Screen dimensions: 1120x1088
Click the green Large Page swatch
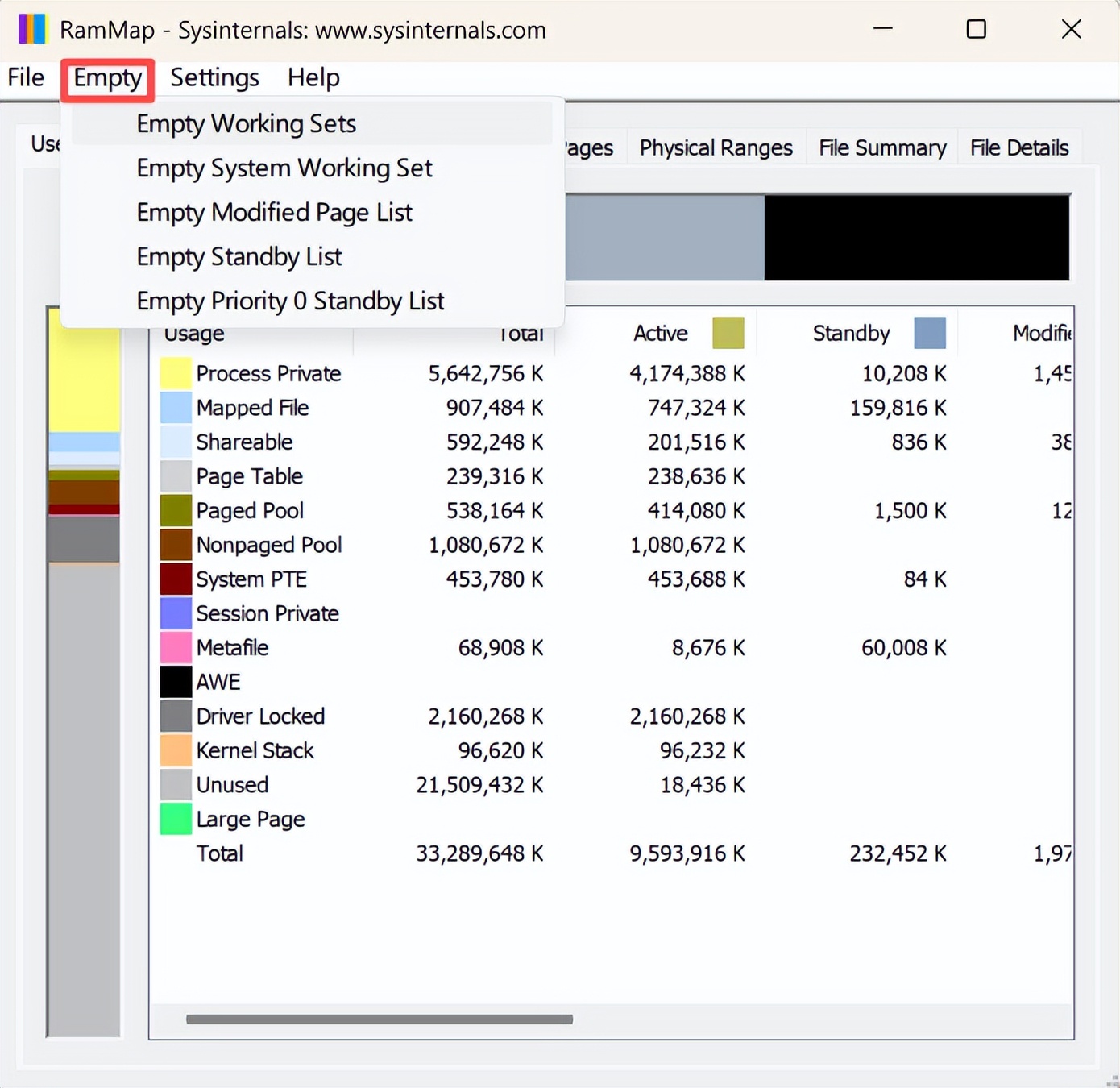pyautogui.click(x=176, y=819)
